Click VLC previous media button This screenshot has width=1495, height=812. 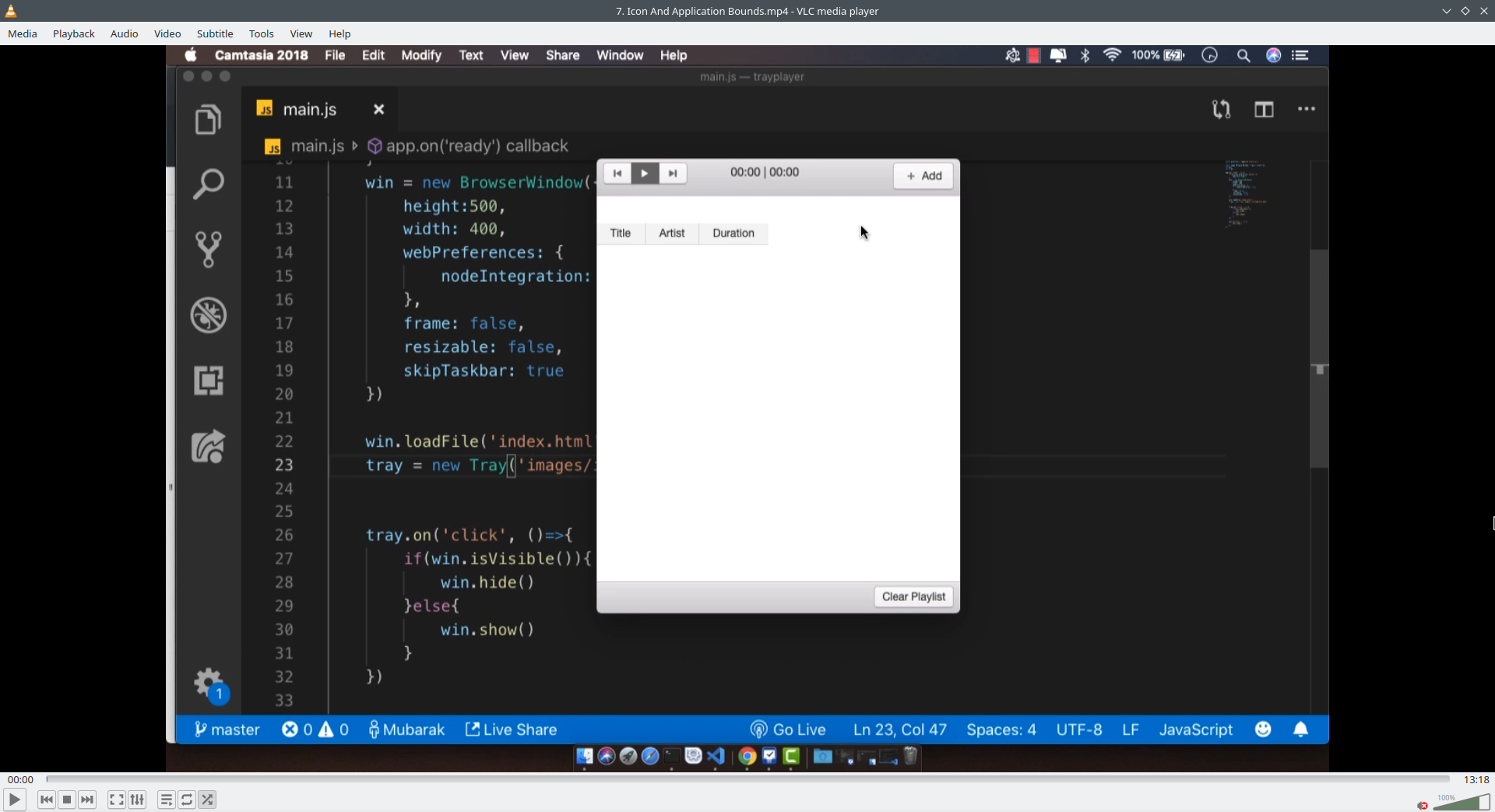(x=47, y=800)
